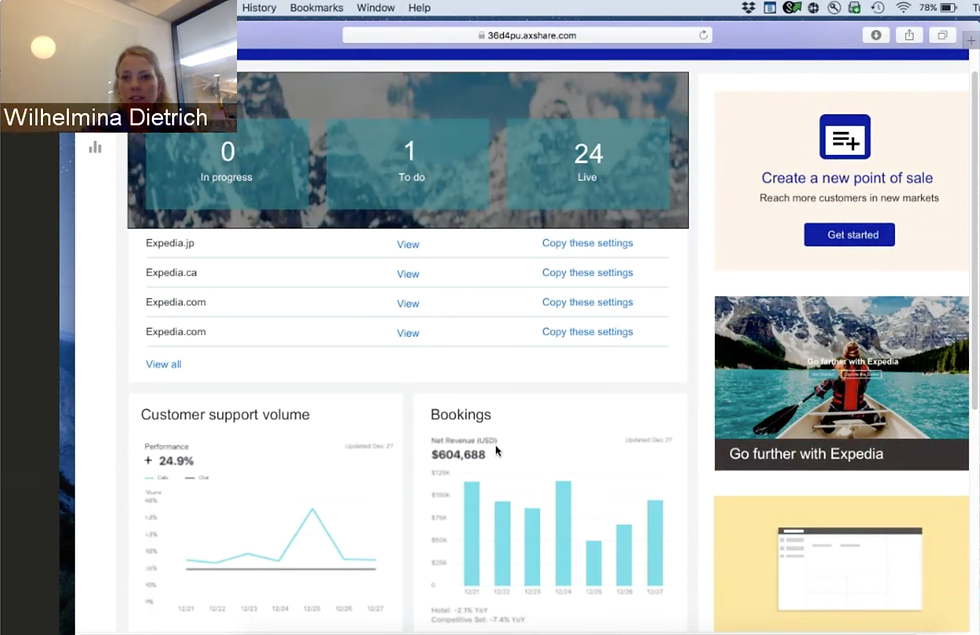Click the 36d4pu.axshare.com address field
Viewport: 980px width, 635px height.
(527, 35)
